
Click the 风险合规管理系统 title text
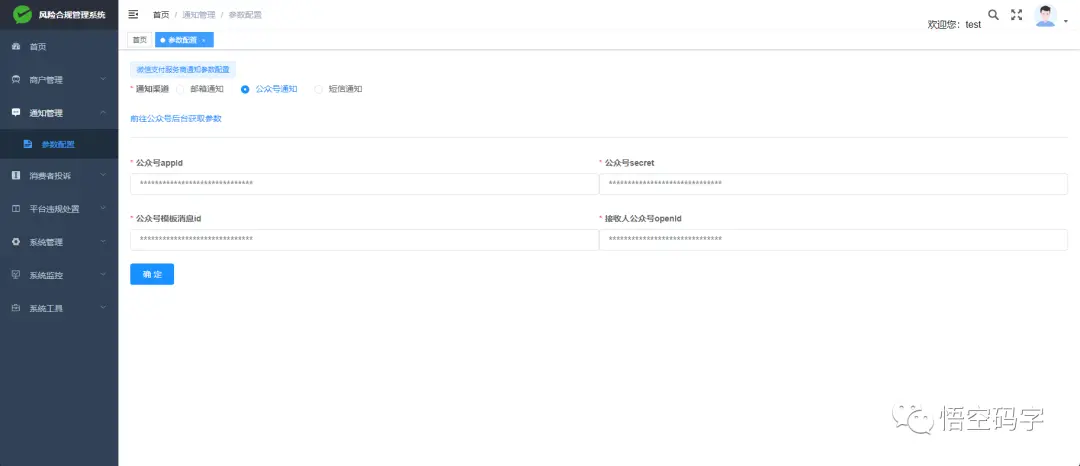[72, 14]
